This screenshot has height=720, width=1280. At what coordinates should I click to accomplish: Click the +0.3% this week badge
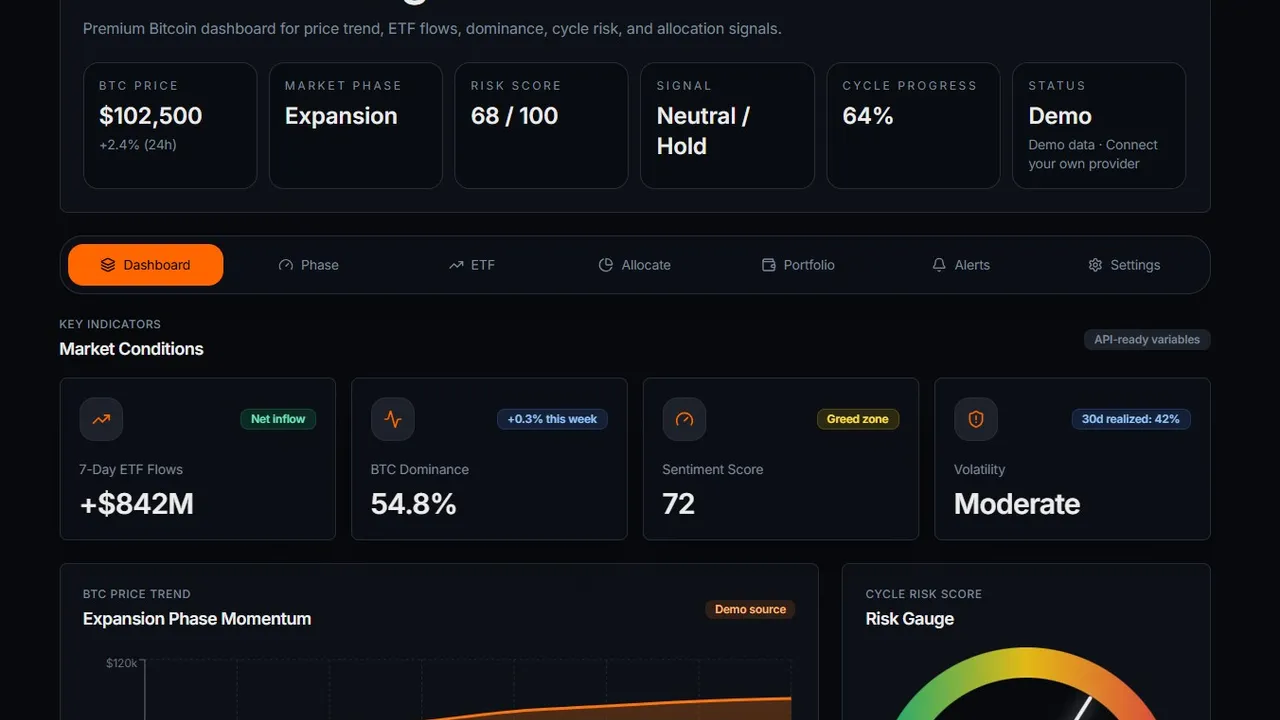point(552,419)
